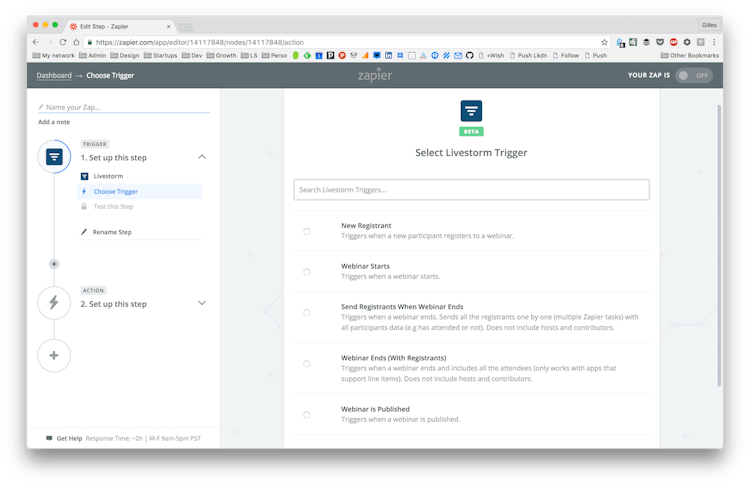This screenshot has height=487, width=750.
Task: Click the Livestorm trigger step circle icon
Action: coord(54,156)
